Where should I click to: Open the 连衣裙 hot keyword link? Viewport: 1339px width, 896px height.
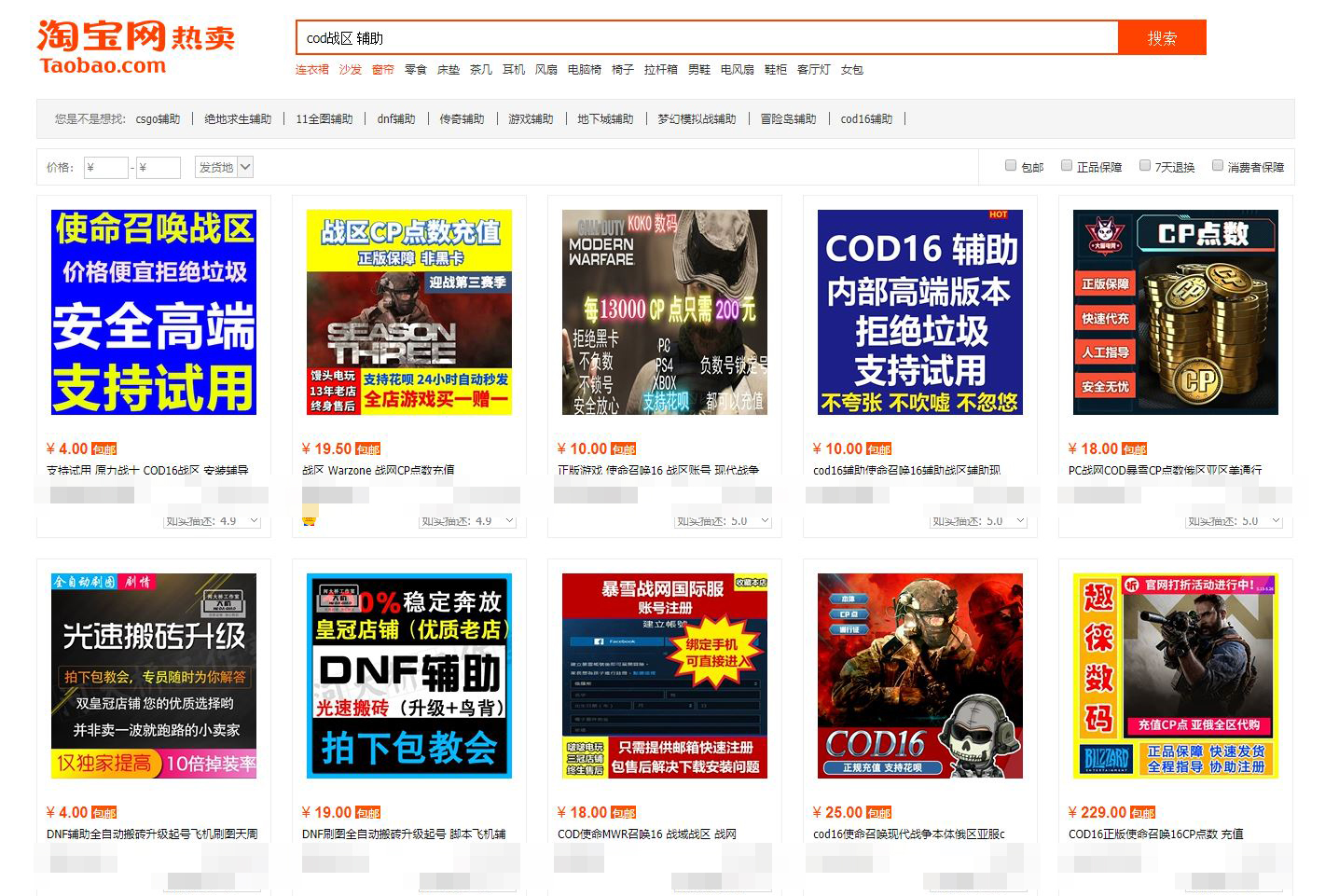pos(312,70)
